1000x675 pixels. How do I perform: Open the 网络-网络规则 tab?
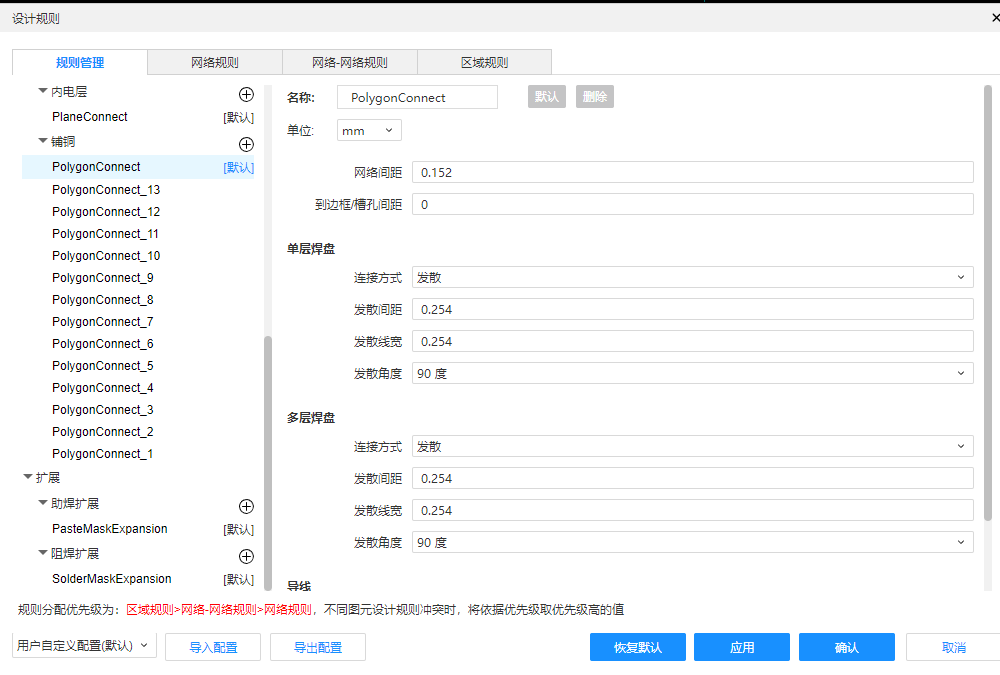tap(349, 62)
